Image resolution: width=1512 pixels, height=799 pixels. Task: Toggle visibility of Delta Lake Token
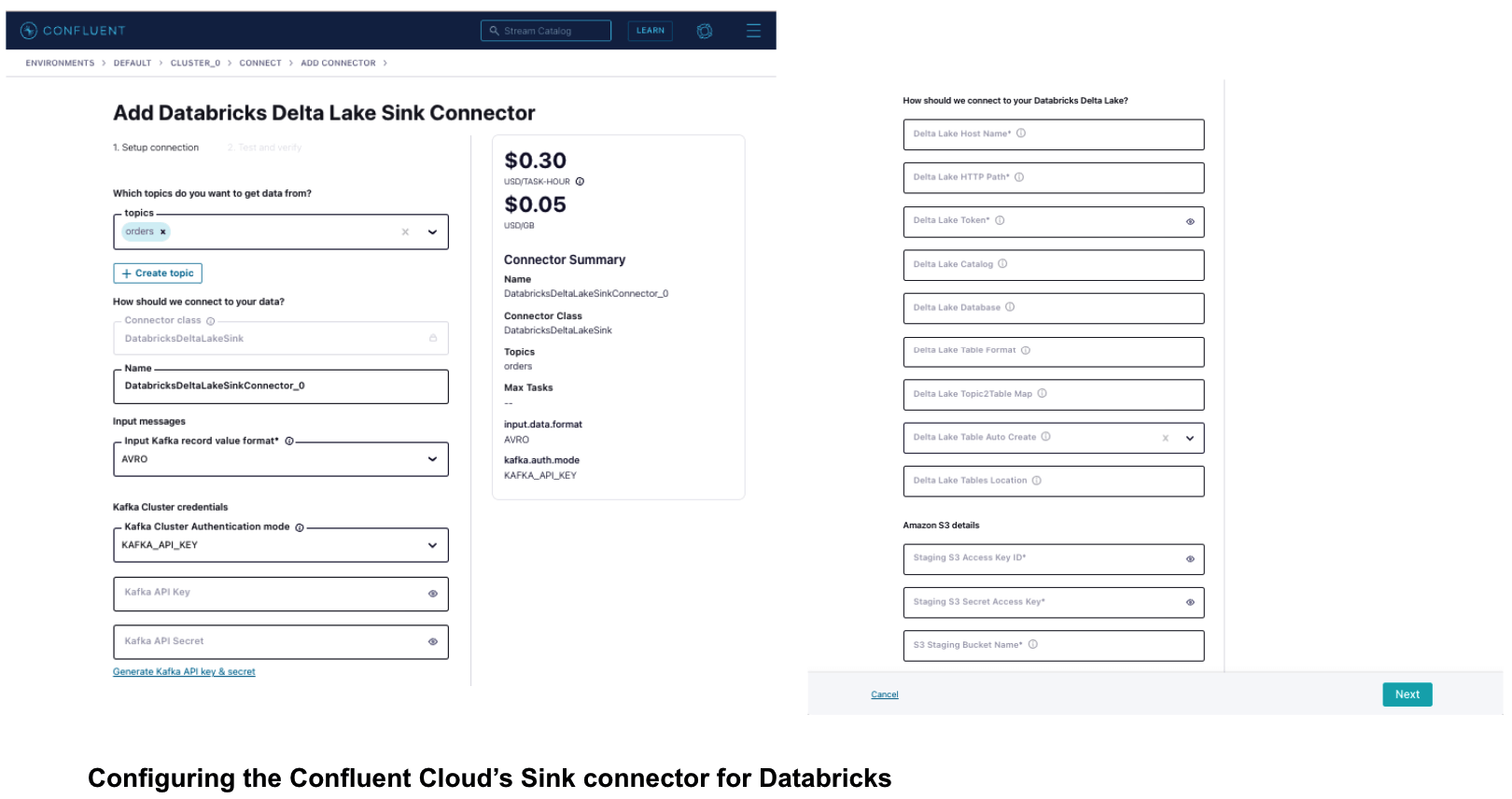[1190, 222]
